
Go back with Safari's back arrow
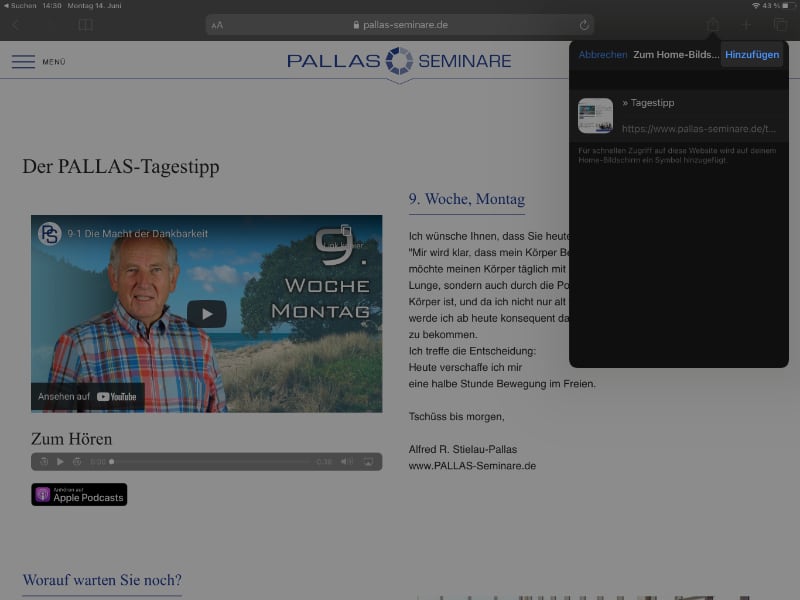click(x=15, y=24)
